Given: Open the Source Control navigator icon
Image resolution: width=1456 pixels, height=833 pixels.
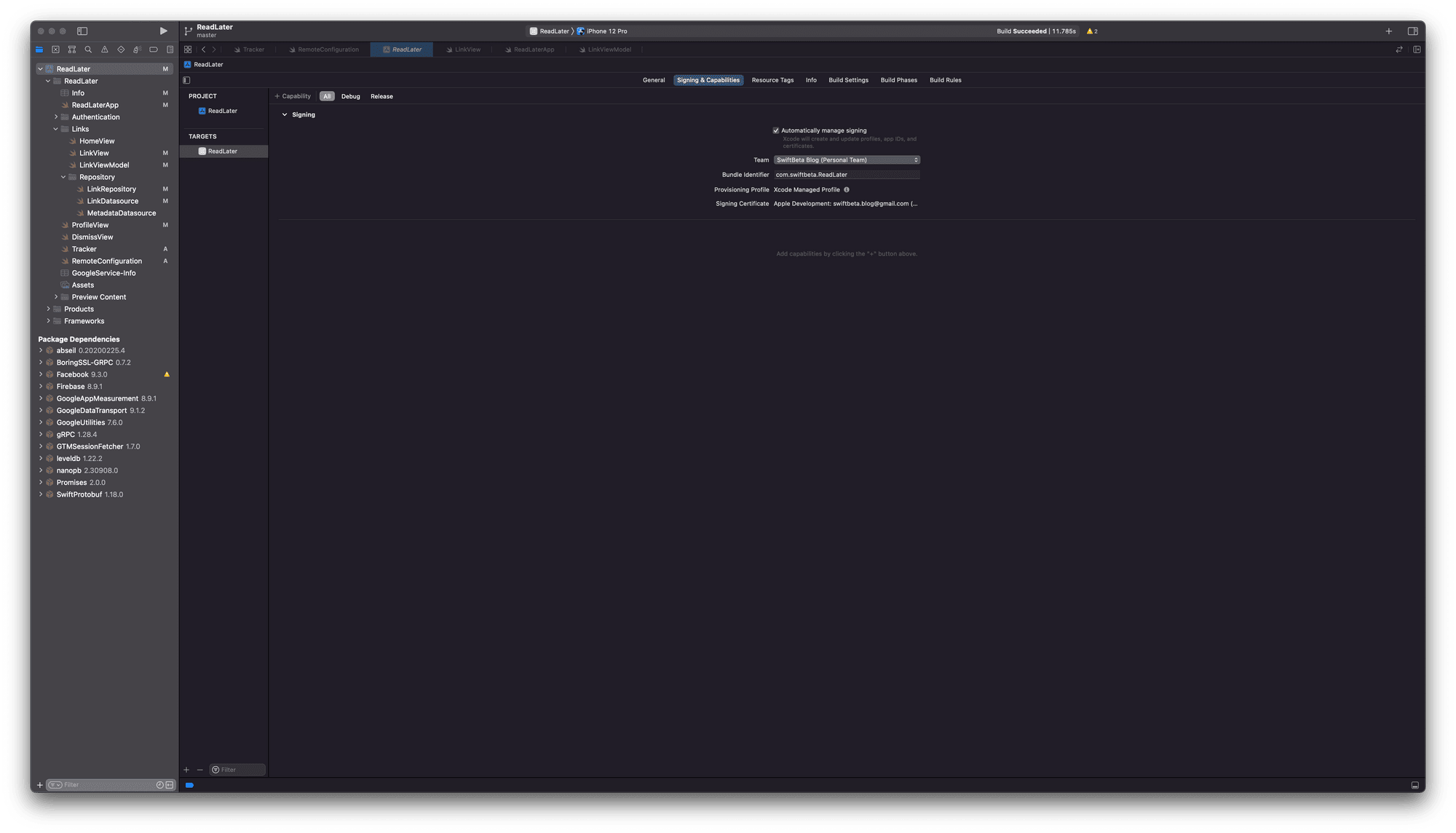Looking at the screenshot, I should click(x=55, y=50).
